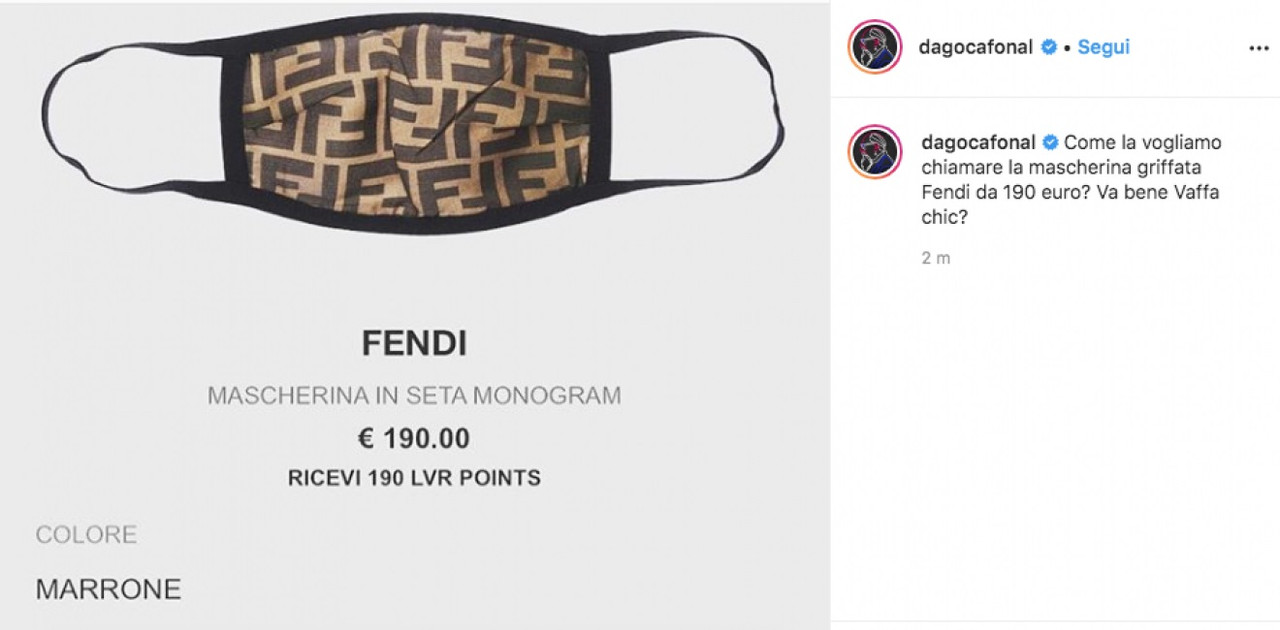The height and width of the screenshot is (630, 1280).
Task: Click the header dagocafonal profile avatar
Action: [876, 47]
